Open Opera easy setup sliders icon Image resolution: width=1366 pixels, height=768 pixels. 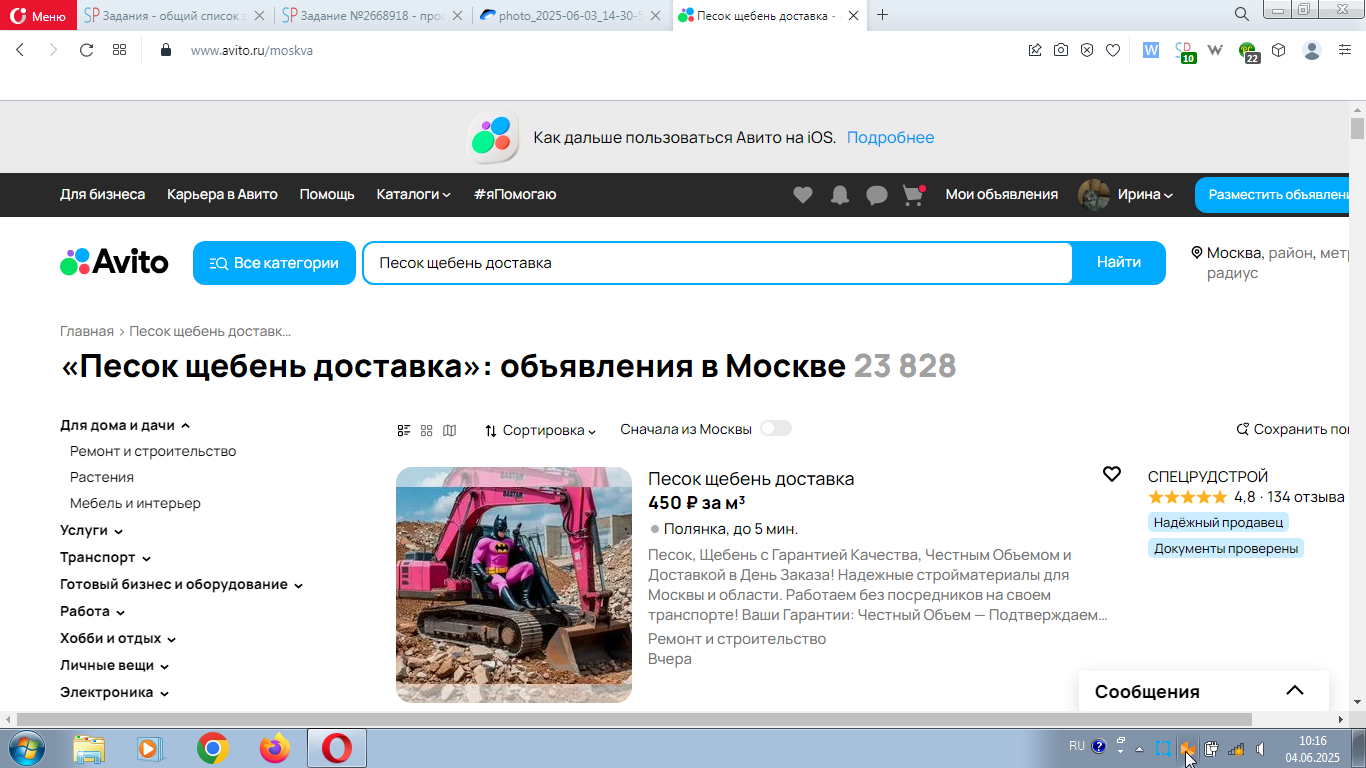click(1345, 50)
